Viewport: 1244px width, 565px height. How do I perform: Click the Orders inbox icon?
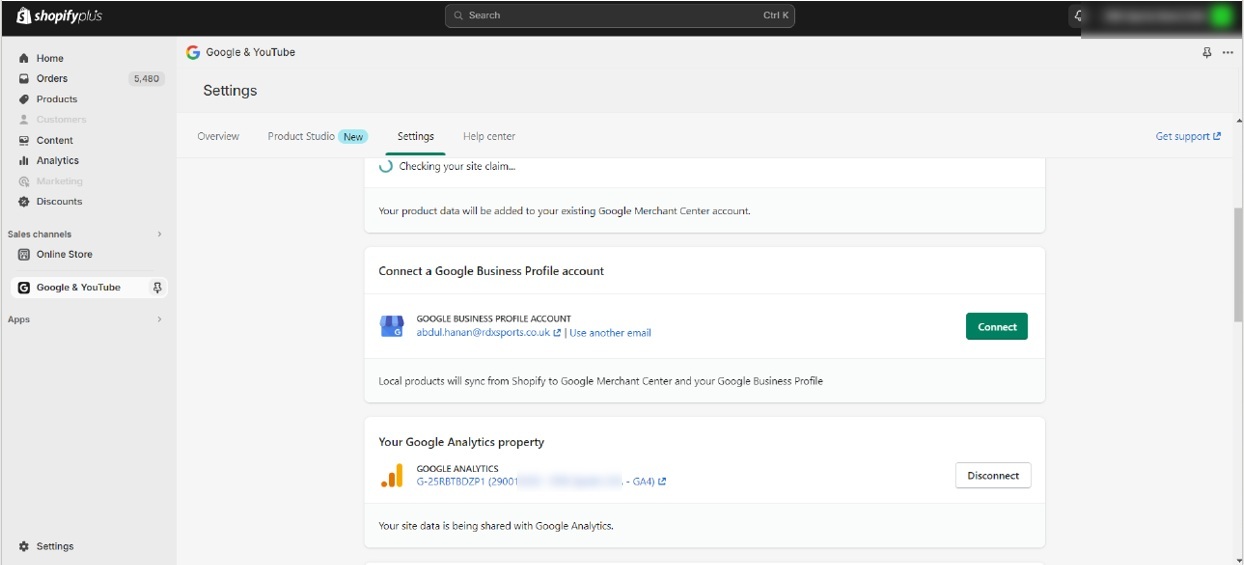pyautogui.click(x=24, y=78)
